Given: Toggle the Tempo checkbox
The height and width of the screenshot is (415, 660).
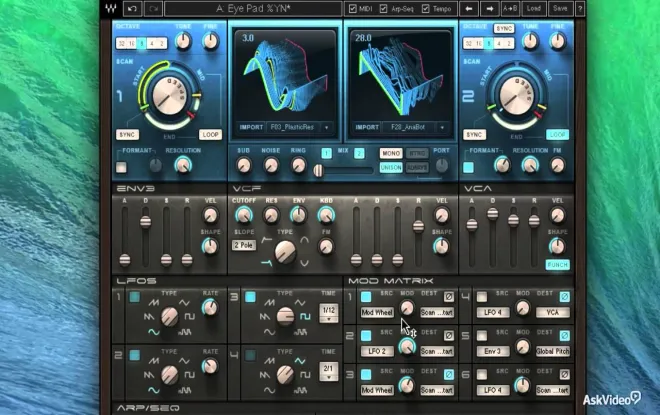Looking at the screenshot, I should [426, 8].
